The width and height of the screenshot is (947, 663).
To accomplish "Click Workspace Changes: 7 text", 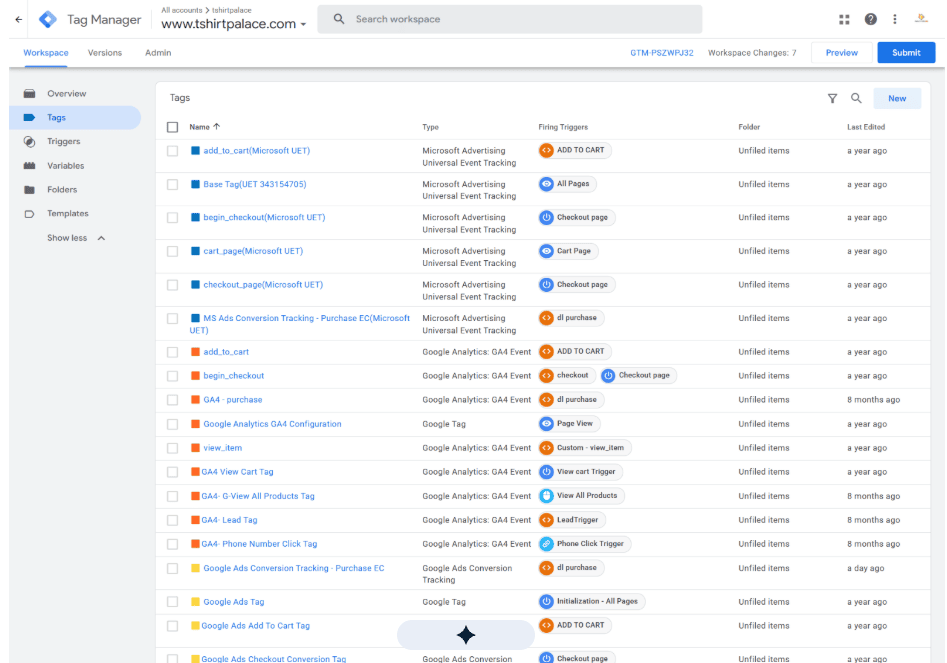I will pyautogui.click(x=752, y=53).
